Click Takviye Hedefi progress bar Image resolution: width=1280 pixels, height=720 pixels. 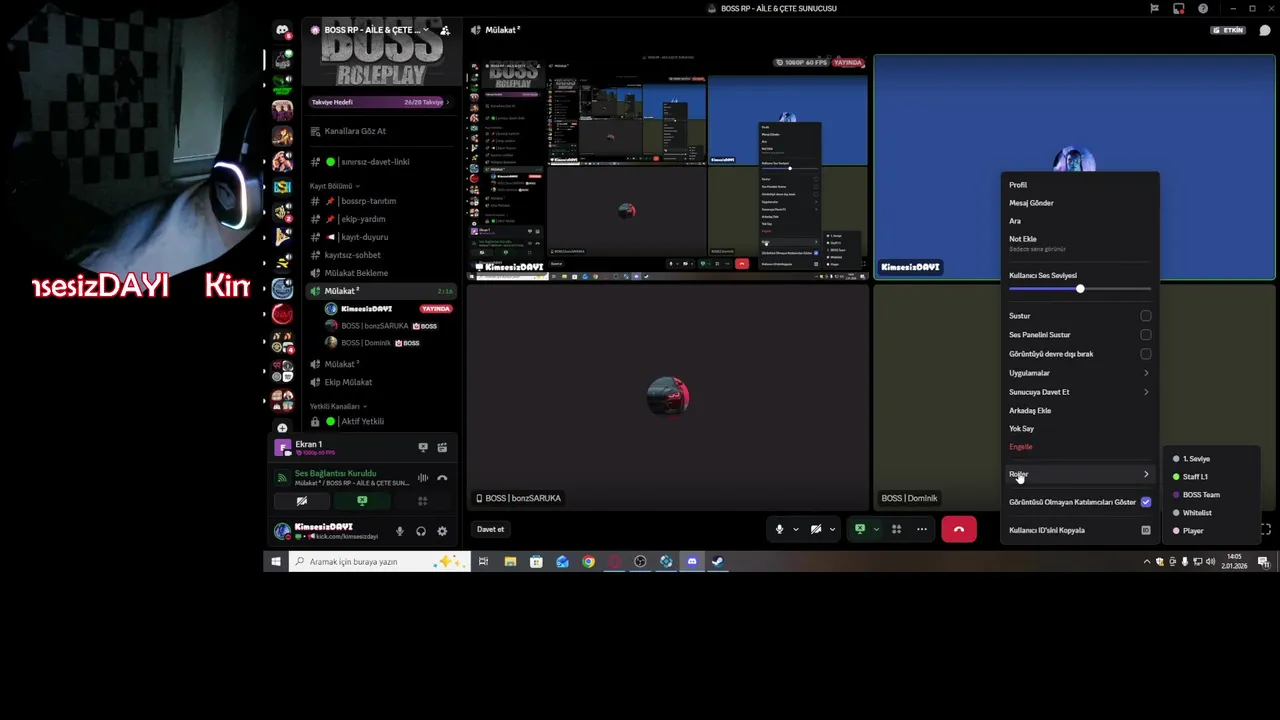point(380,102)
